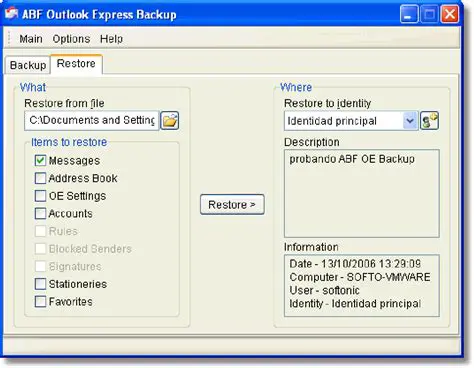Click inside the Description text box
Screen dimensions: 474x368
click(362, 194)
